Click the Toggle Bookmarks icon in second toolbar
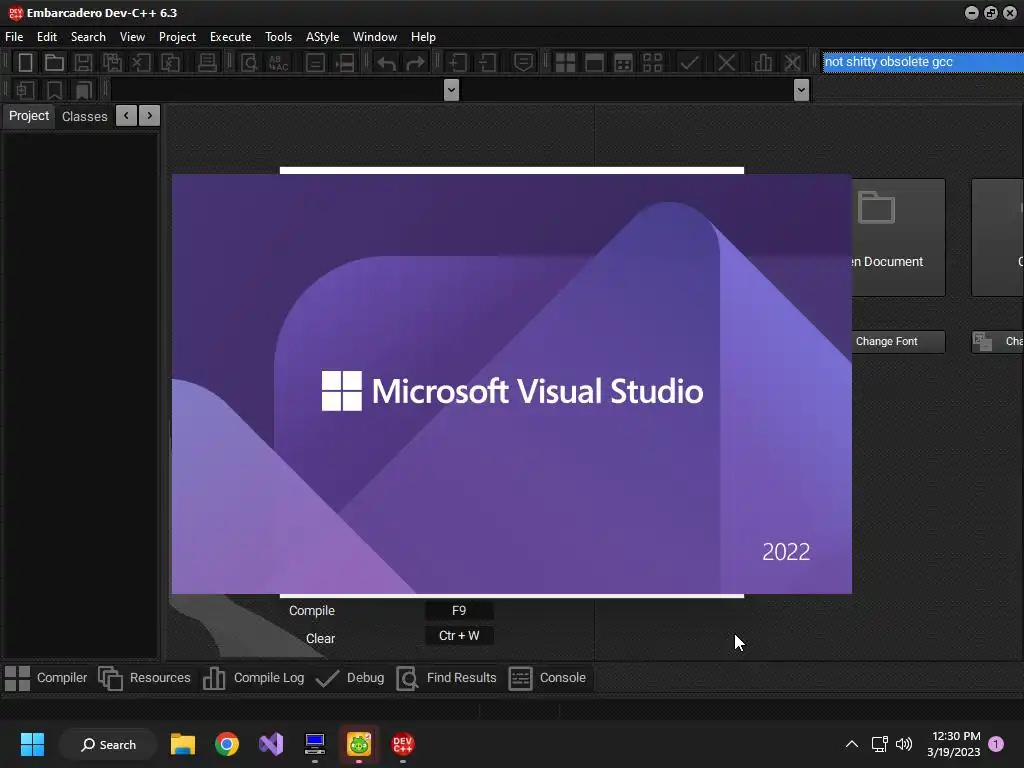 click(x=54, y=89)
